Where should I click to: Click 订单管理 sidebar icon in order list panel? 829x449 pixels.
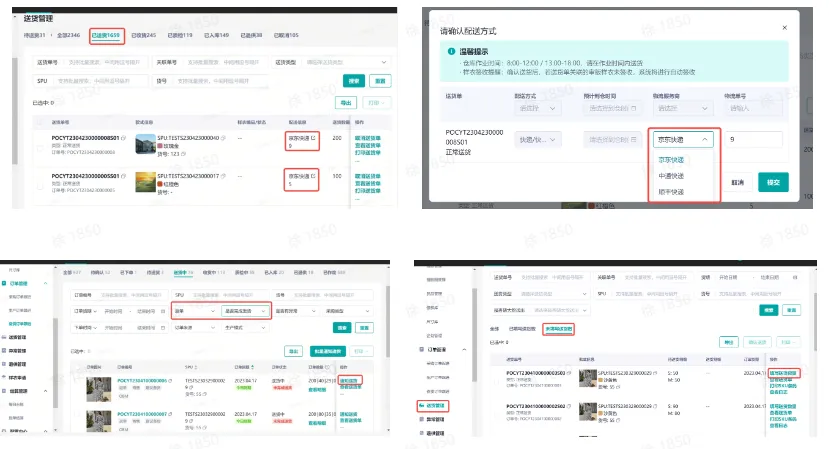tap(4, 283)
